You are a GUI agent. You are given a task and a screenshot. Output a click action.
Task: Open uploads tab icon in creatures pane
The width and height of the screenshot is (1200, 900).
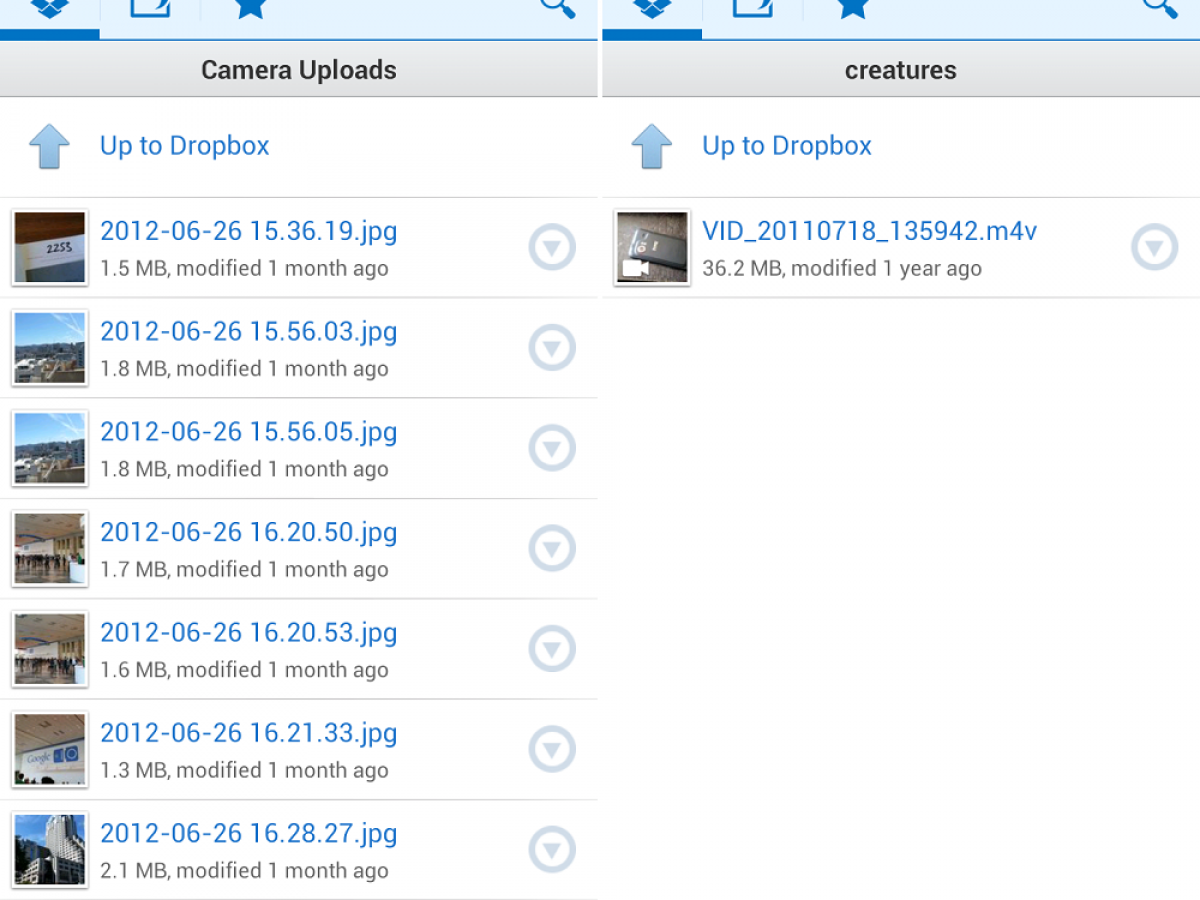752,10
